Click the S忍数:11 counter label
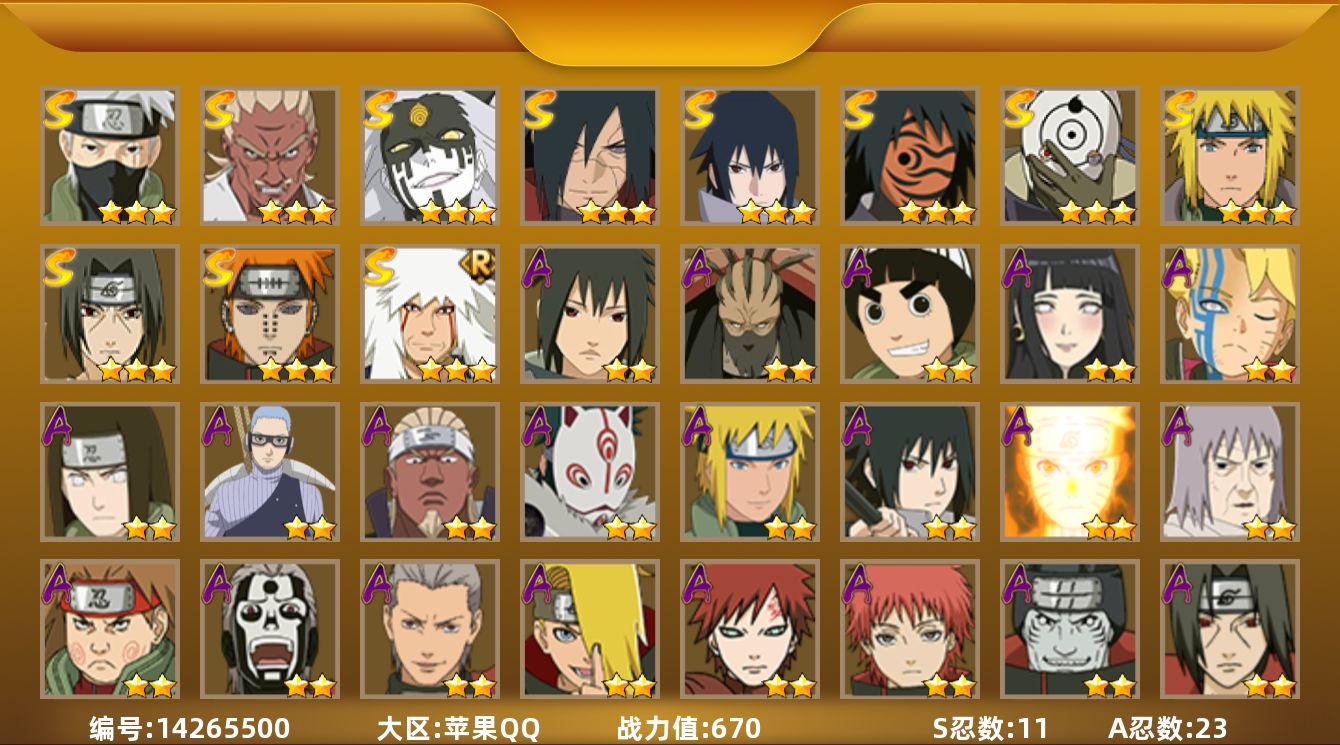The width and height of the screenshot is (1340, 745). (990, 728)
